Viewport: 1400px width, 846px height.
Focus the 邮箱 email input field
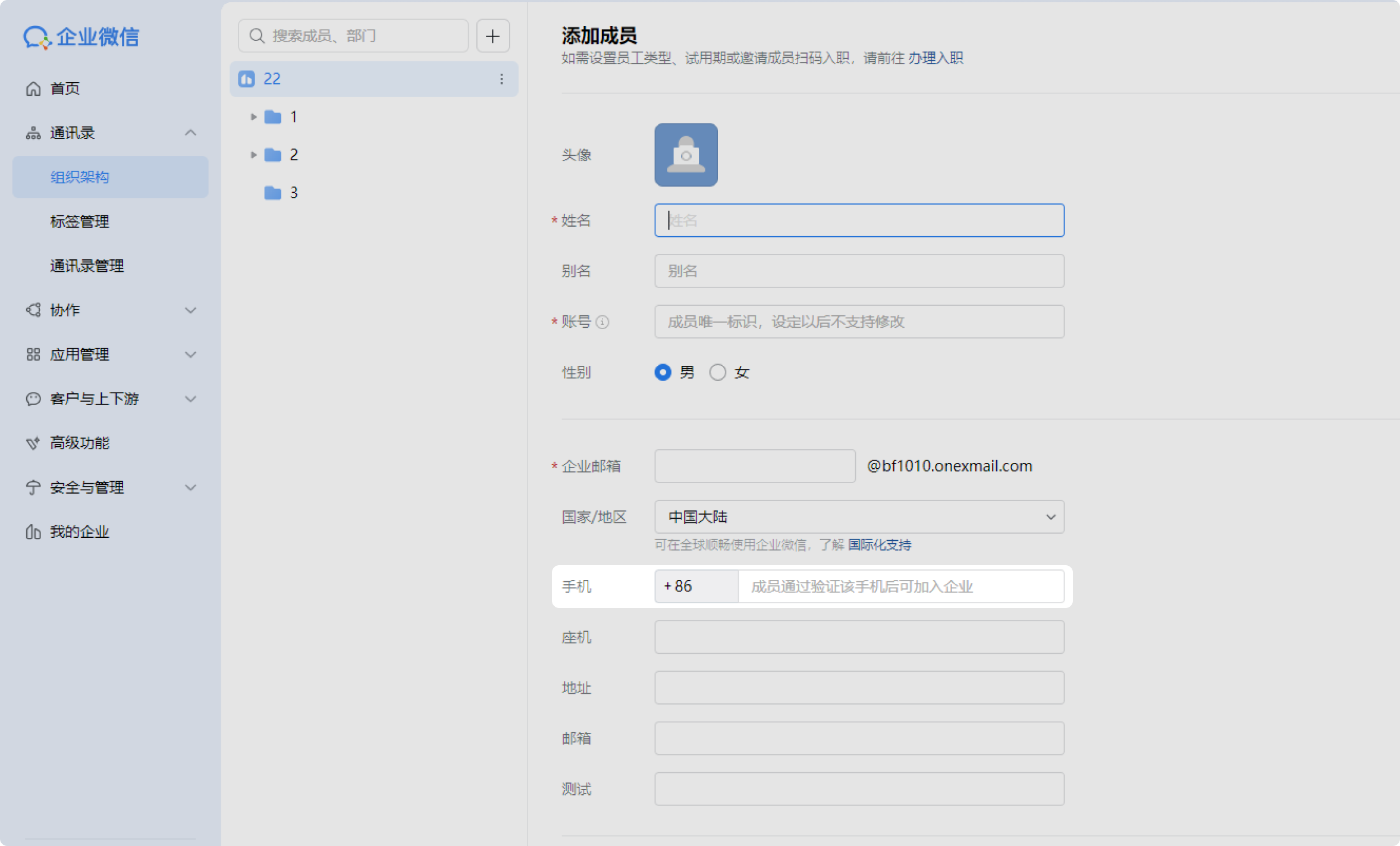point(859,738)
